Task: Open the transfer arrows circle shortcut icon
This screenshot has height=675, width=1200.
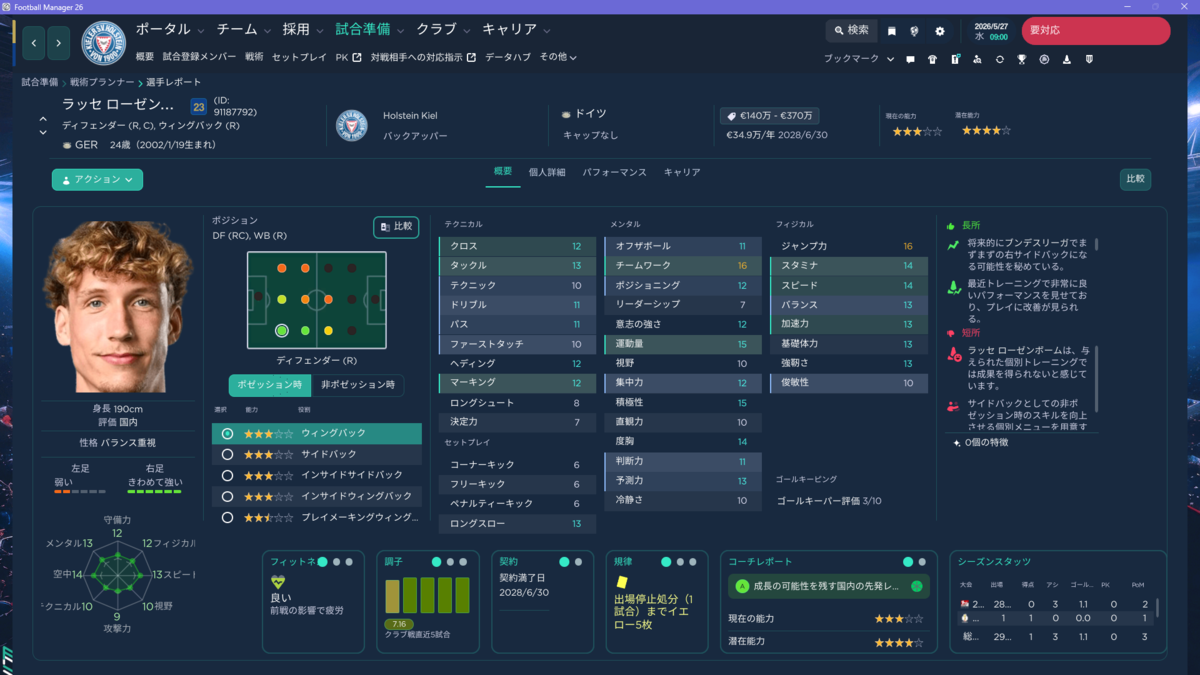Action: (999, 59)
